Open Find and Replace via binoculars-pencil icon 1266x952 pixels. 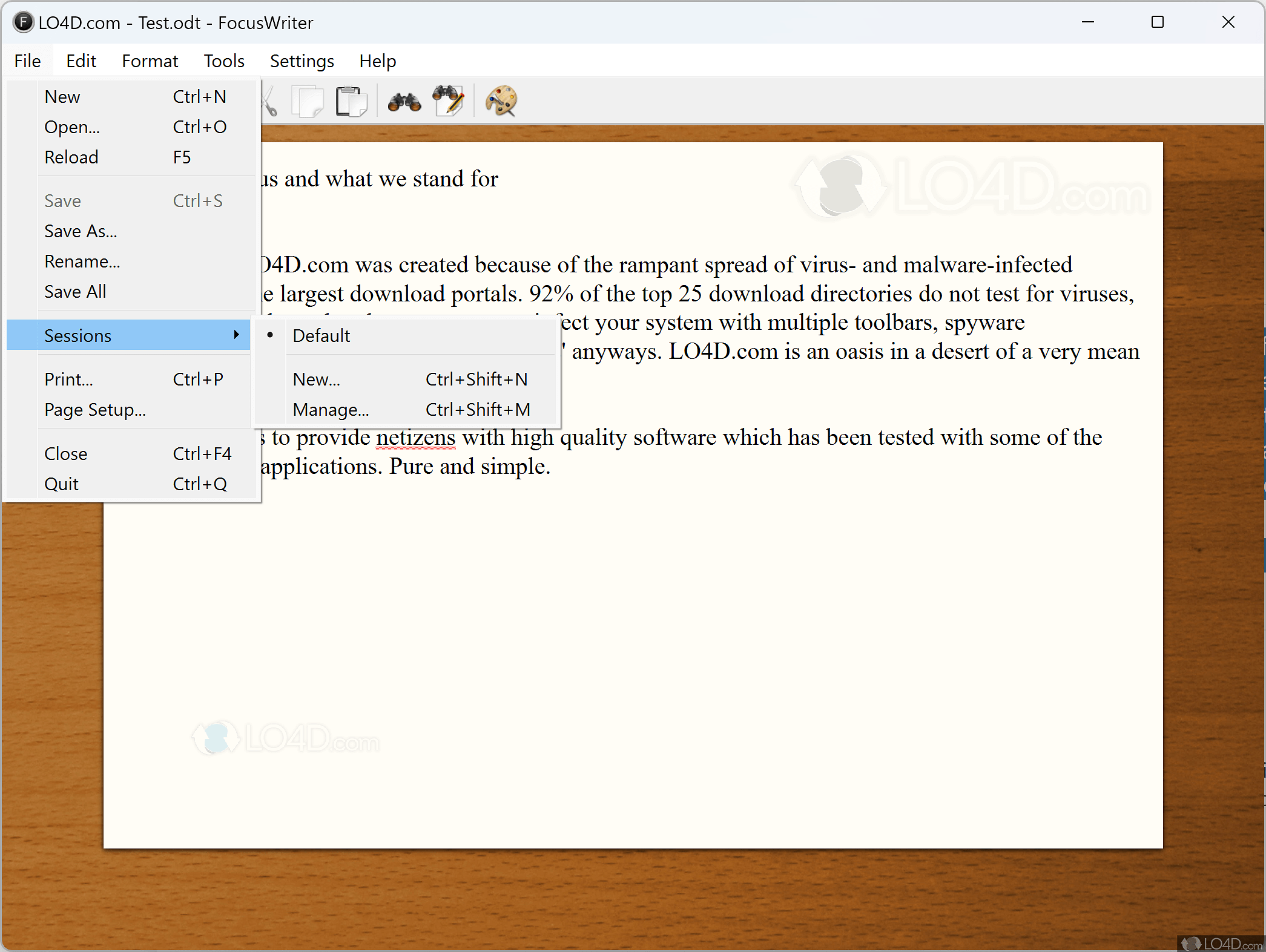(448, 101)
